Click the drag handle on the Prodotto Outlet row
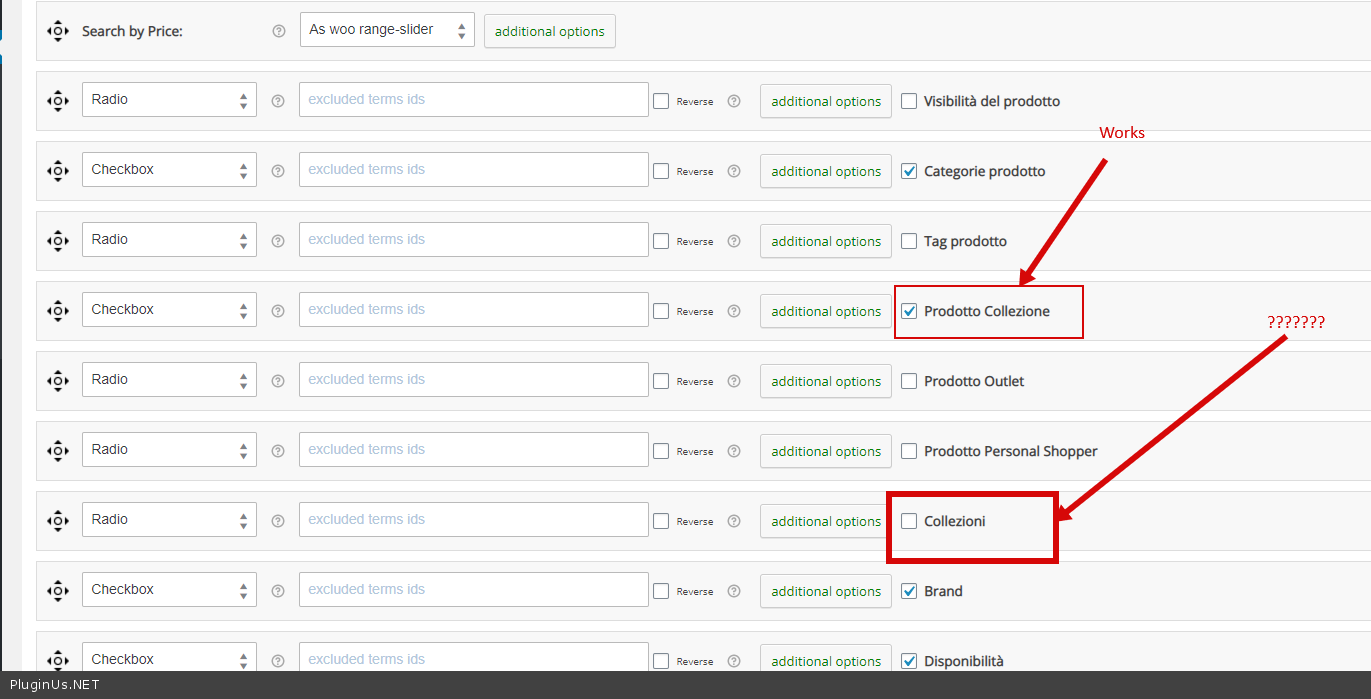1371x699 pixels. [58, 381]
